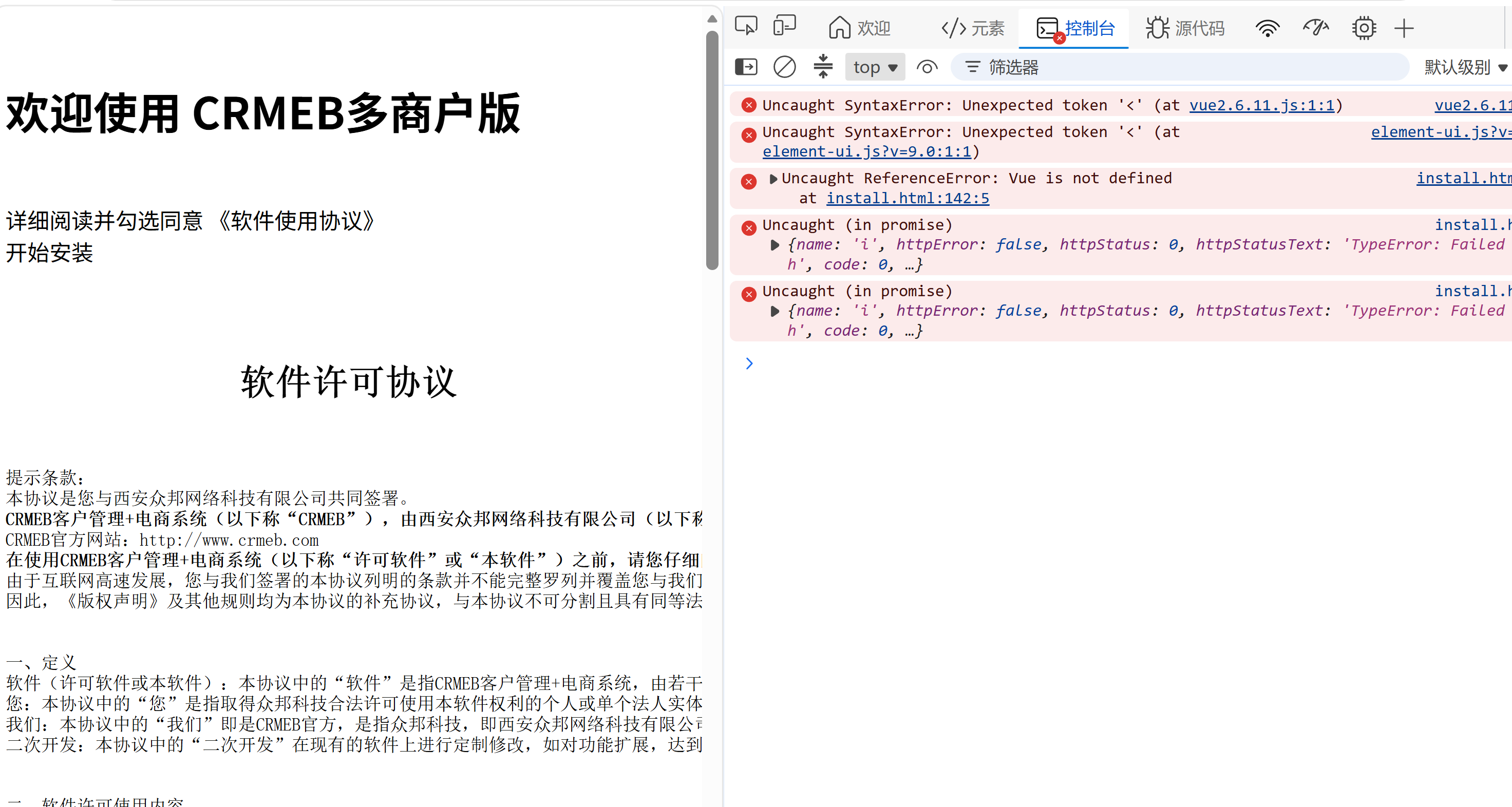Click the 软件许可协议 title
1512x807 pixels.
[349, 382]
